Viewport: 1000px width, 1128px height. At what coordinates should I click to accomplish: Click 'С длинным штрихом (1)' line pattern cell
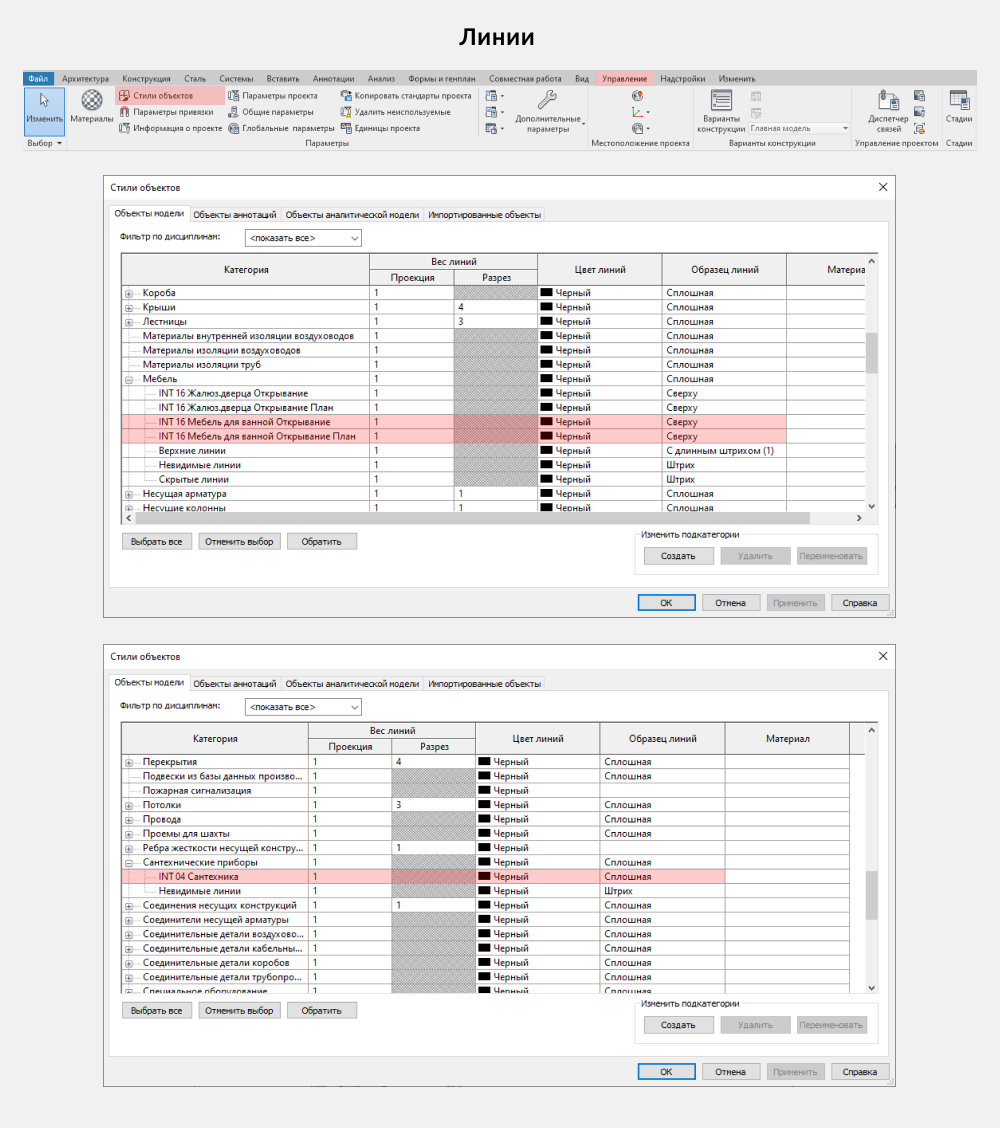click(x=724, y=451)
